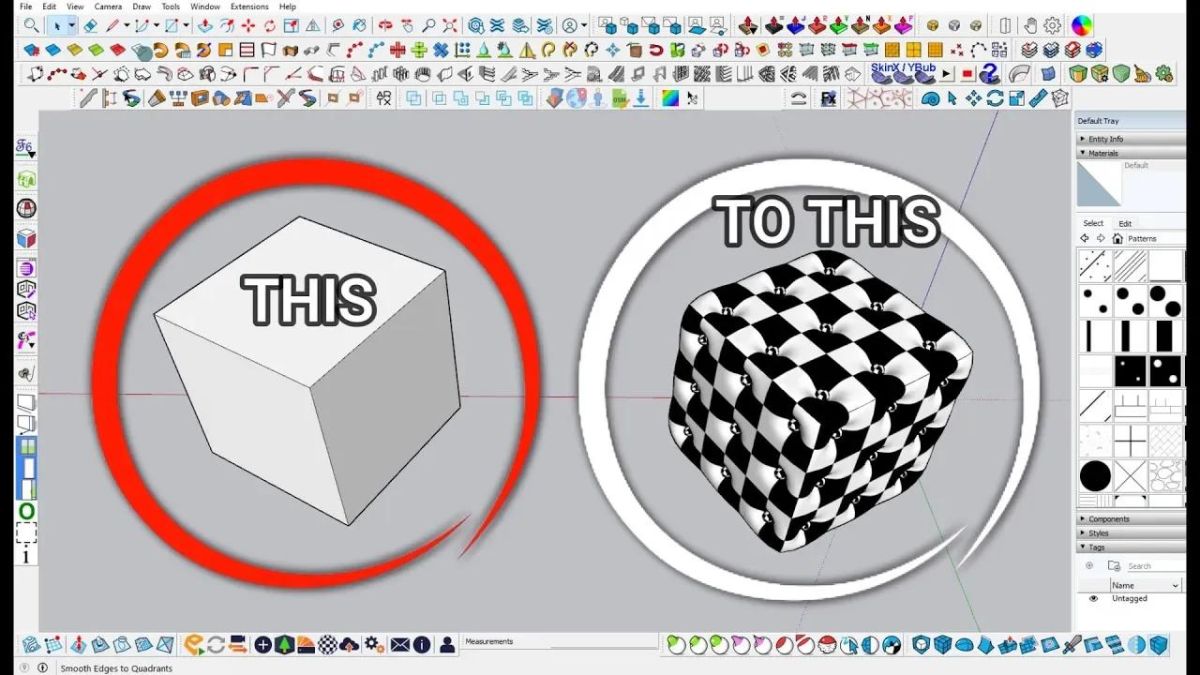Open the Window menu

(x=205, y=6)
